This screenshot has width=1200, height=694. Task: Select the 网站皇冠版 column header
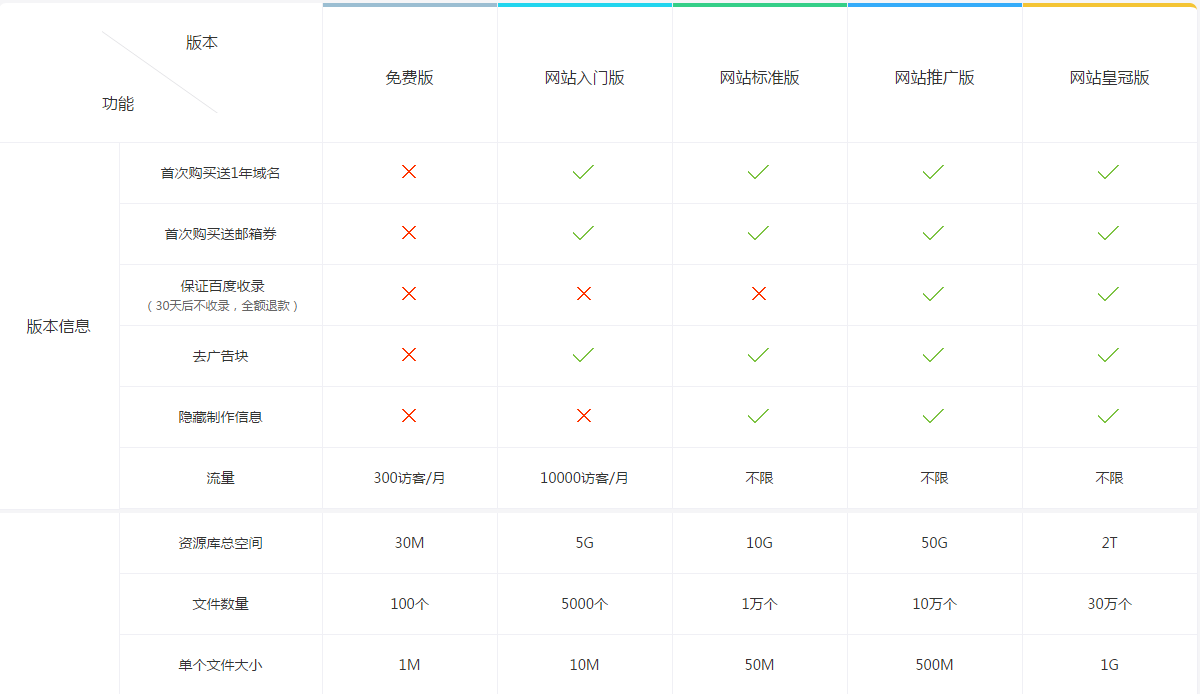(1110, 78)
